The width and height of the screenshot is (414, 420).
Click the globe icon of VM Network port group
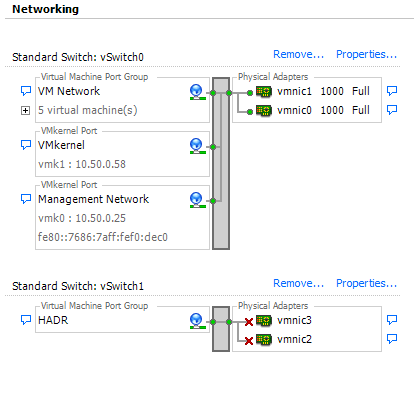pos(197,92)
